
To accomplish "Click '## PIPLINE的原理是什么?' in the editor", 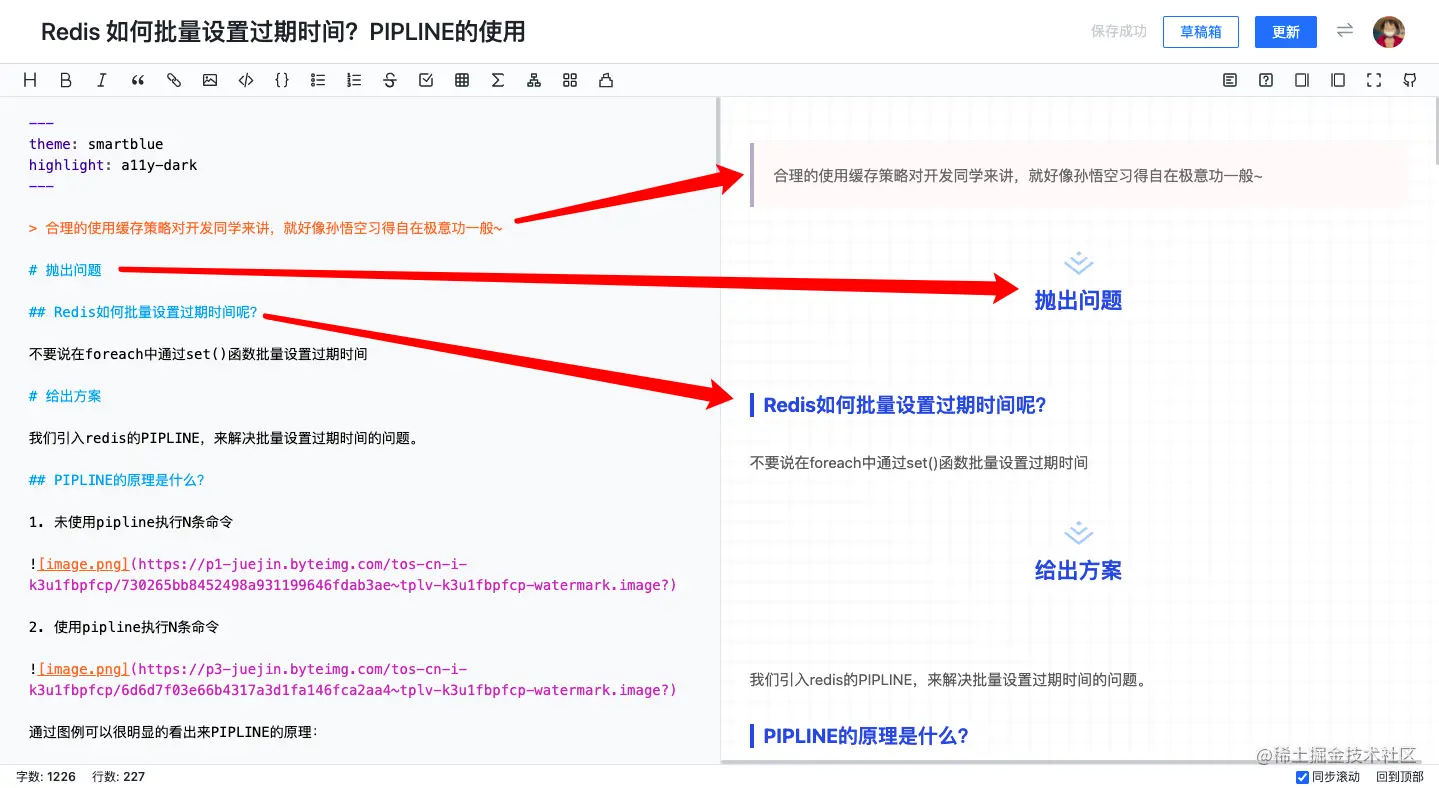I will tap(117, 480).
